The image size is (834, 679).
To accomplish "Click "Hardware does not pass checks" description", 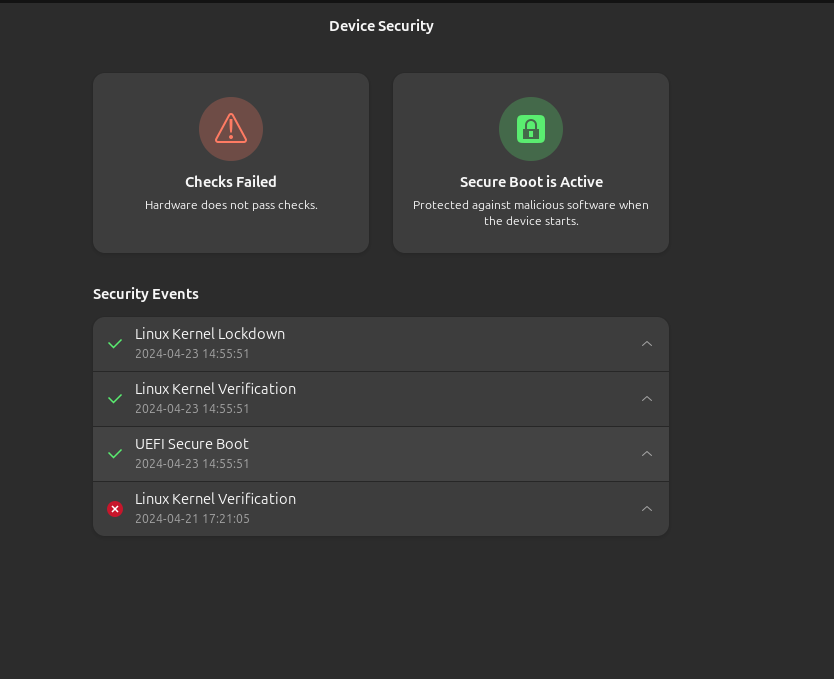I will tap(231, 205).
